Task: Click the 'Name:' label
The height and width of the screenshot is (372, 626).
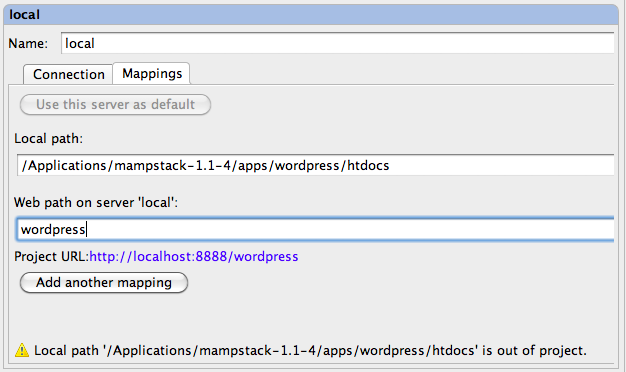Action: [28, 43]
